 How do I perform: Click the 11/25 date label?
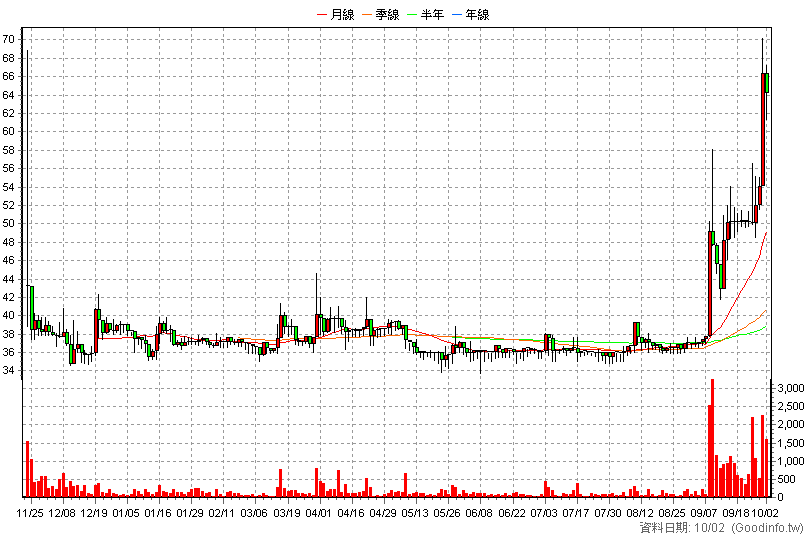tap(30, 513)
